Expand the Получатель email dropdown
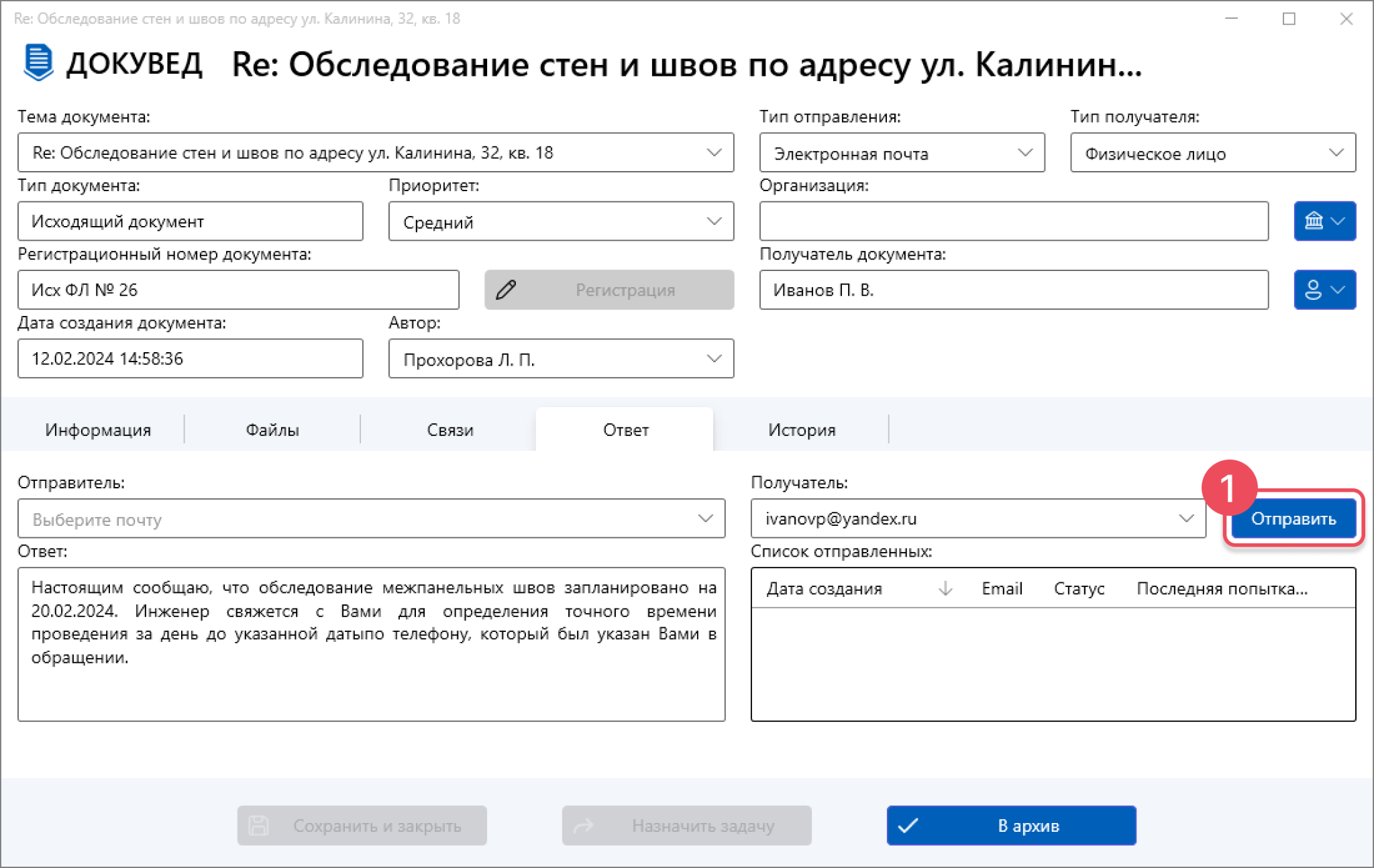The image size is (1374, 868). (x=1186, y=518)
